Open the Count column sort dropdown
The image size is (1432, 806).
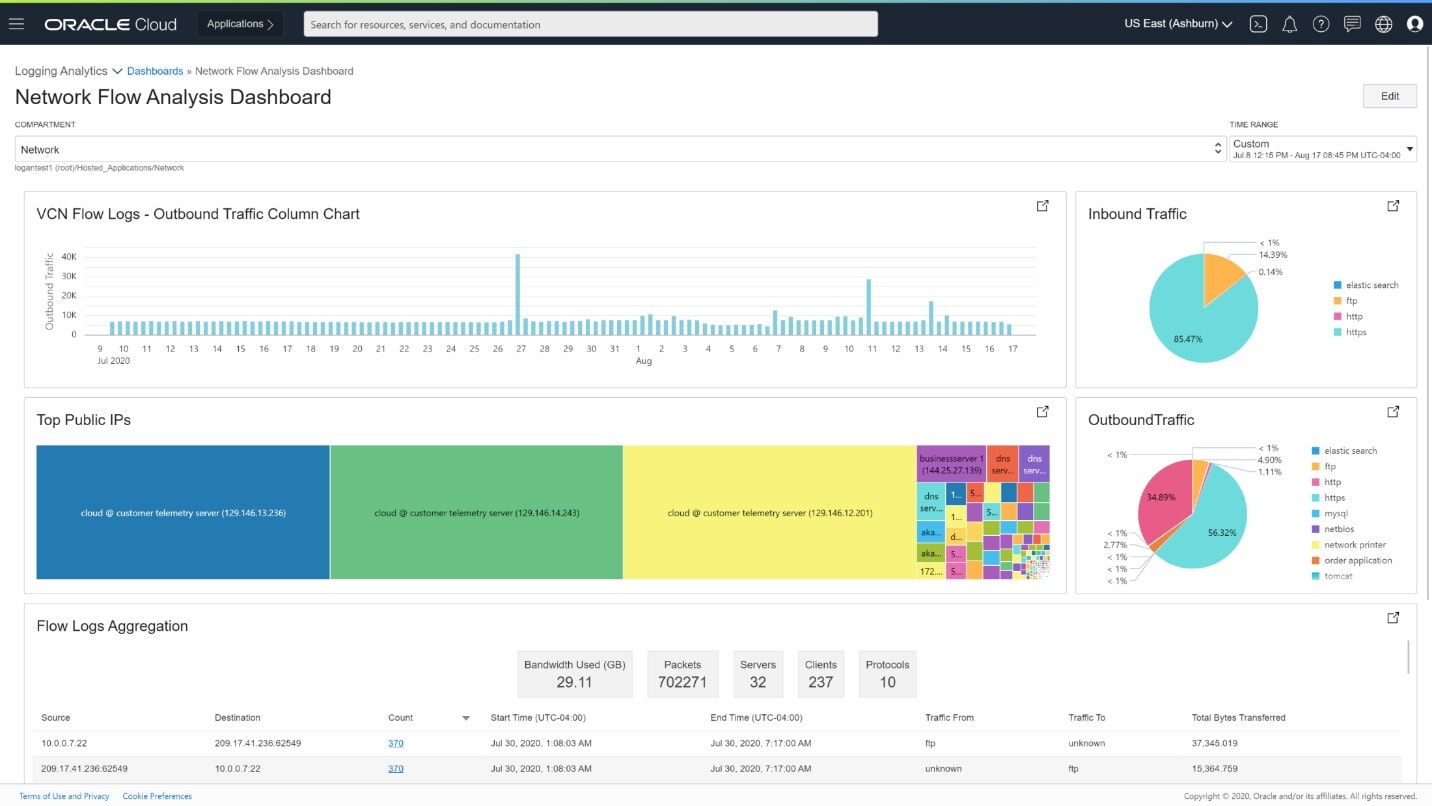[465, 717]
